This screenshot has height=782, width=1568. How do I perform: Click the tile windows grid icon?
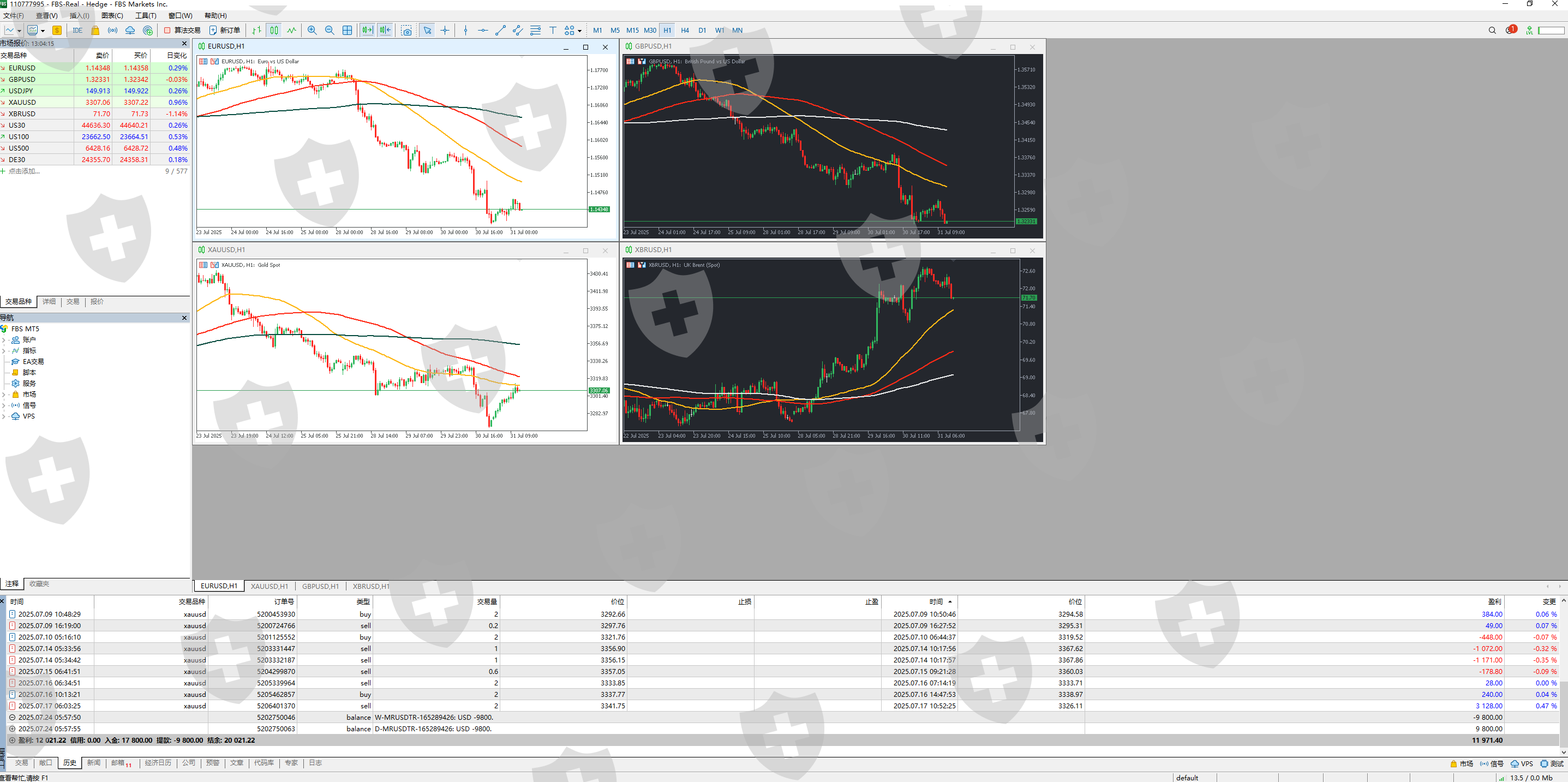tap(347, 31)
